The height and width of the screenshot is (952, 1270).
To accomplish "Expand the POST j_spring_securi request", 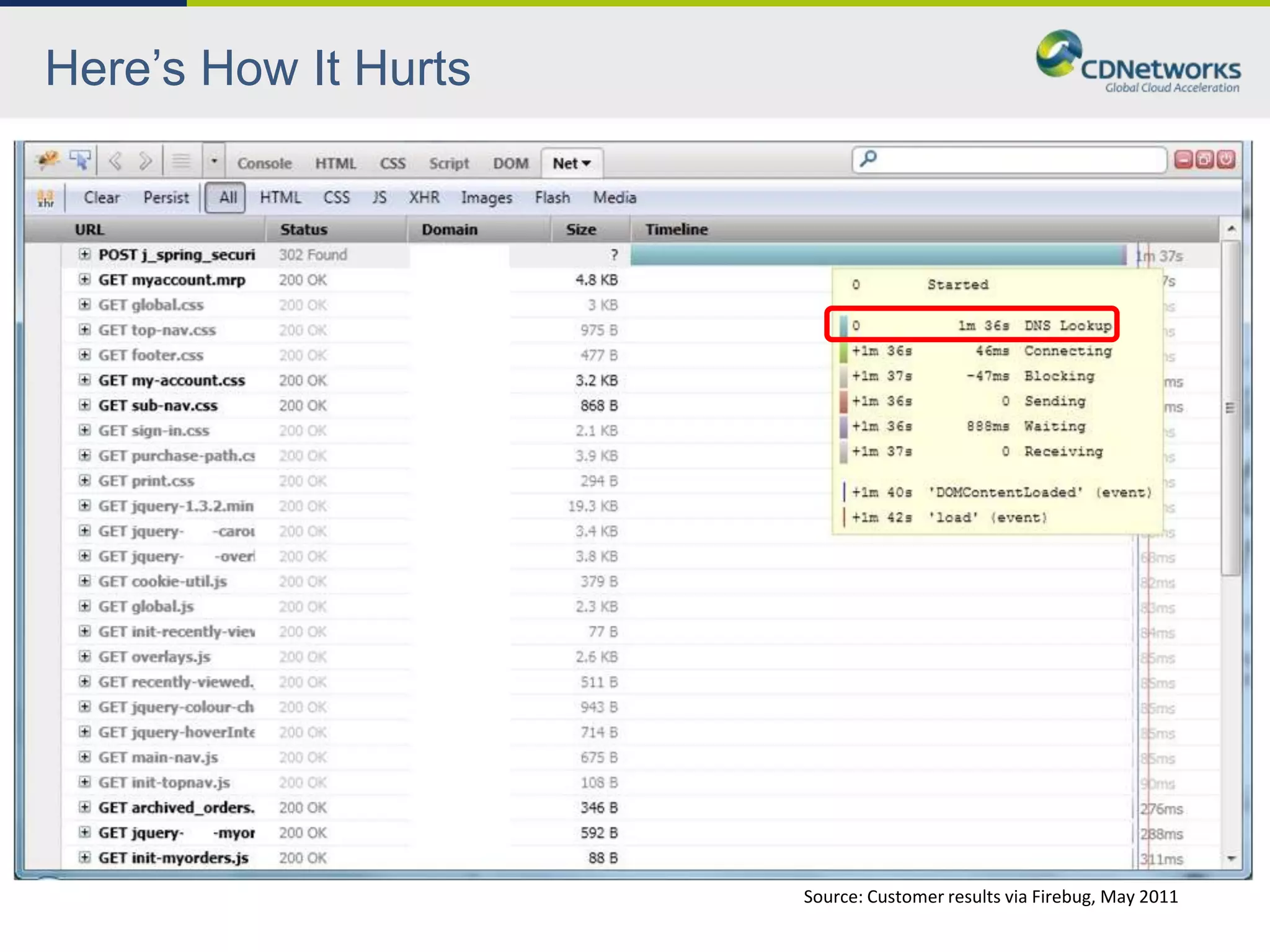I will (85, 255).
